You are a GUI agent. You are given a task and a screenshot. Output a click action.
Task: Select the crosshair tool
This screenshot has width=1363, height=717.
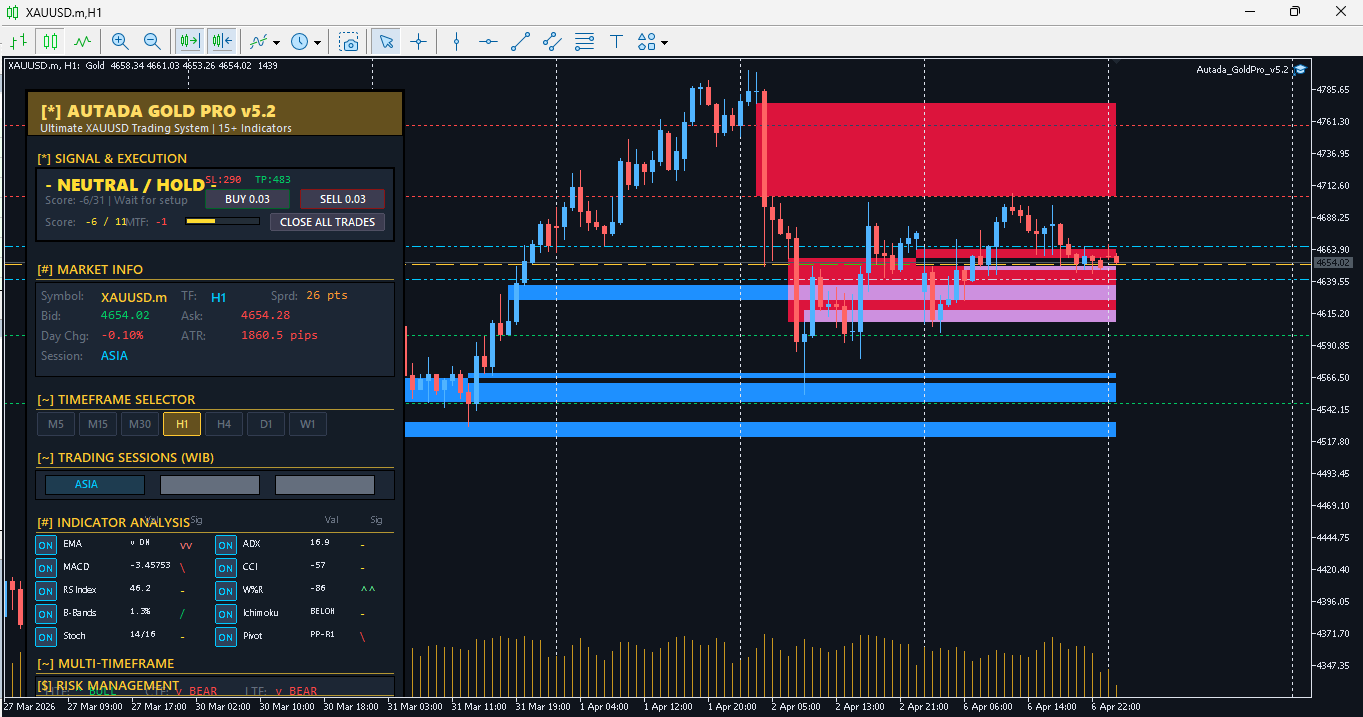pyautogui.click(x=418, y=41)
